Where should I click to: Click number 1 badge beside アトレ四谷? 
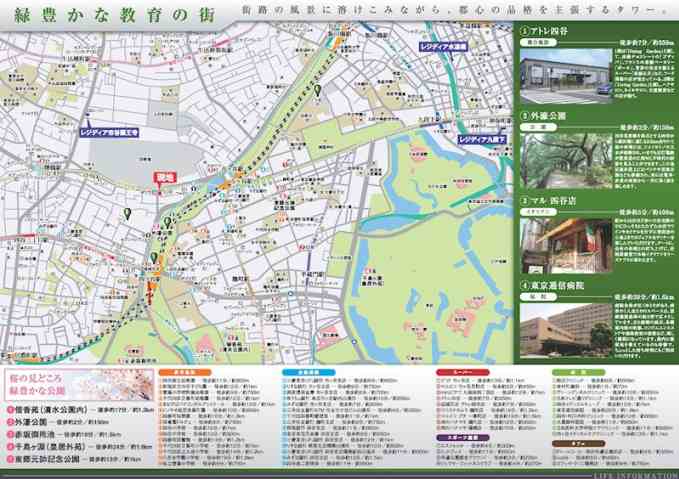pos(525,32)
